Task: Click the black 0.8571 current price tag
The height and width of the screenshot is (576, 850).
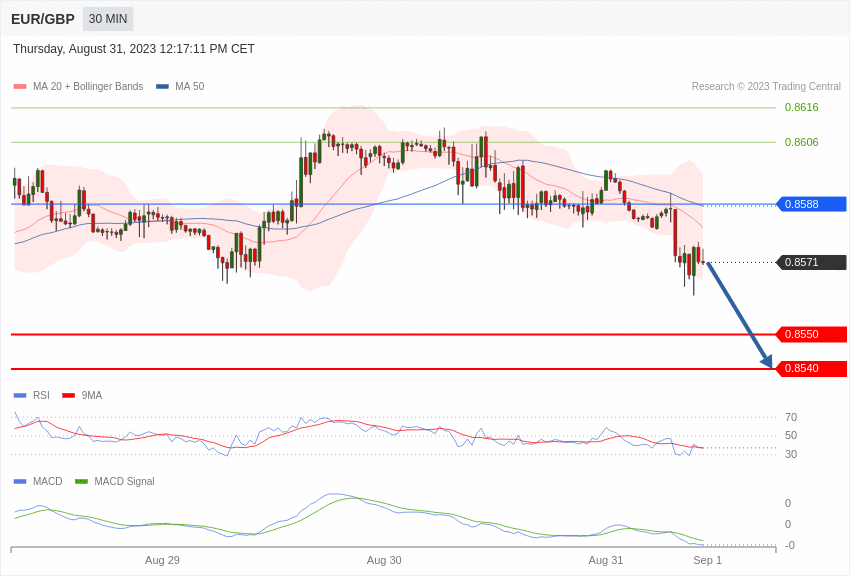Action: coord(812,262)
